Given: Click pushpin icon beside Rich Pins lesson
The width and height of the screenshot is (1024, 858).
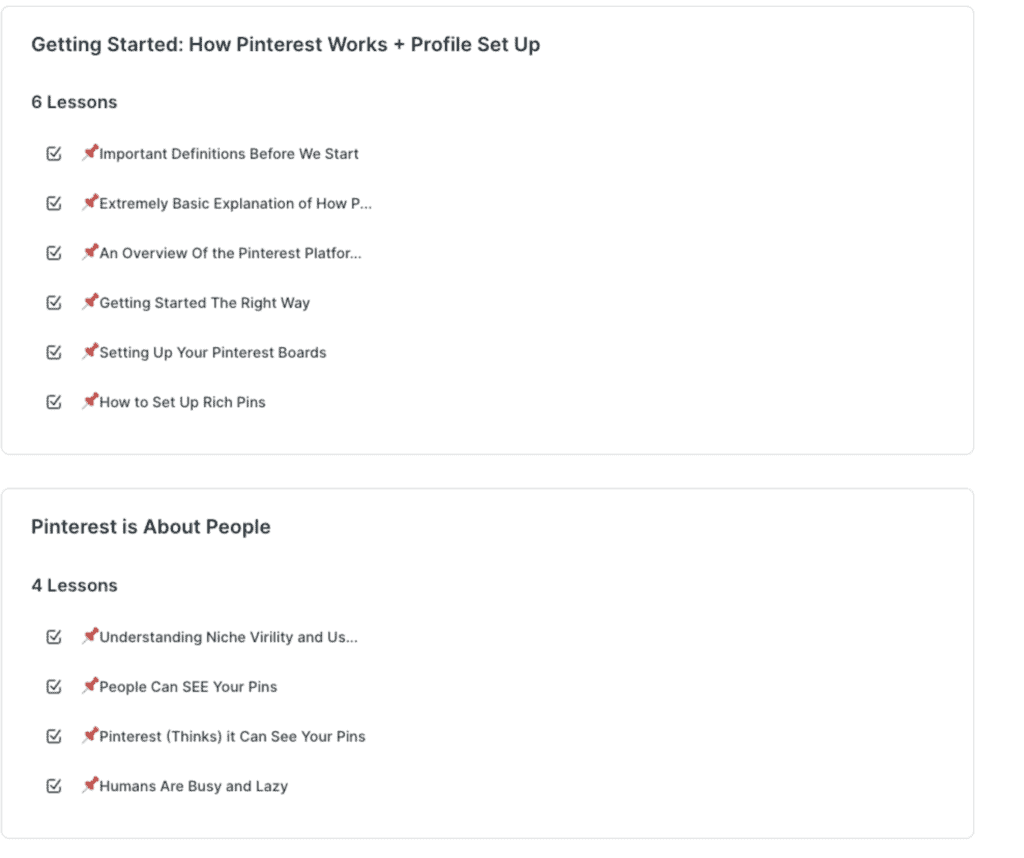Looking at the screenshot, I should click(x=90, y=401).
